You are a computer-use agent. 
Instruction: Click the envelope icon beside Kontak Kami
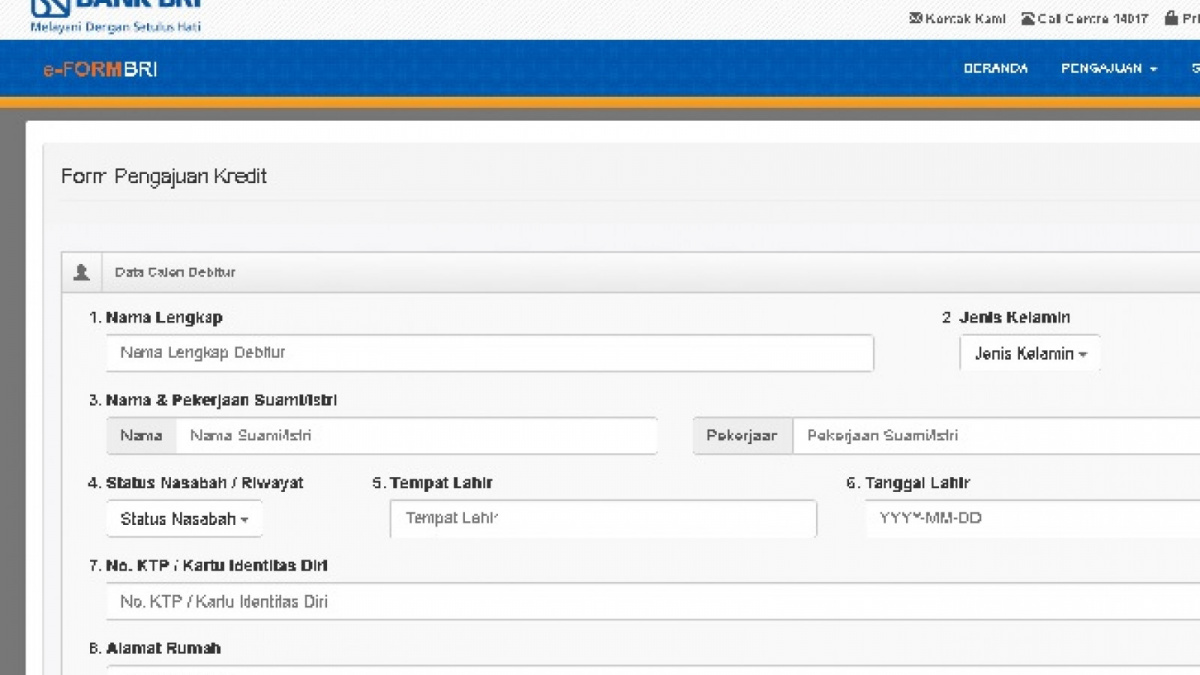click(915, 19)
